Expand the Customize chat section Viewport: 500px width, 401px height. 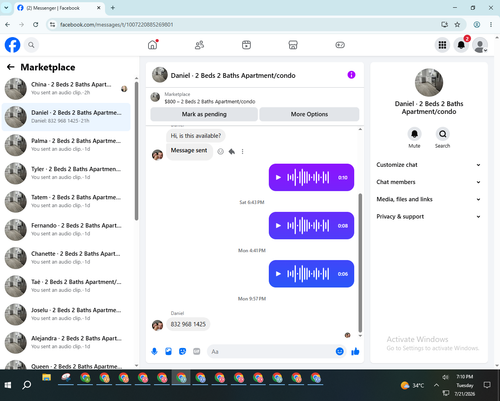pyautogui.click(x=429, y=165)
